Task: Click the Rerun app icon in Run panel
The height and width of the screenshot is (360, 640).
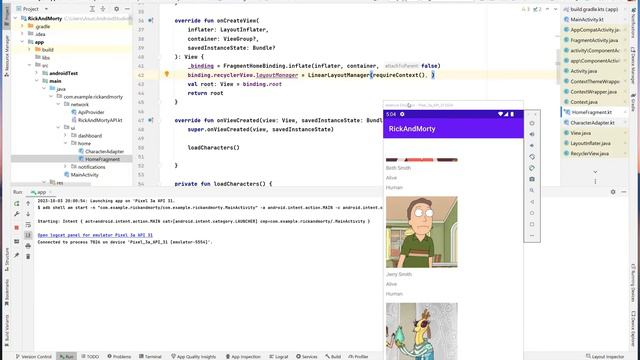Action: 17,203
